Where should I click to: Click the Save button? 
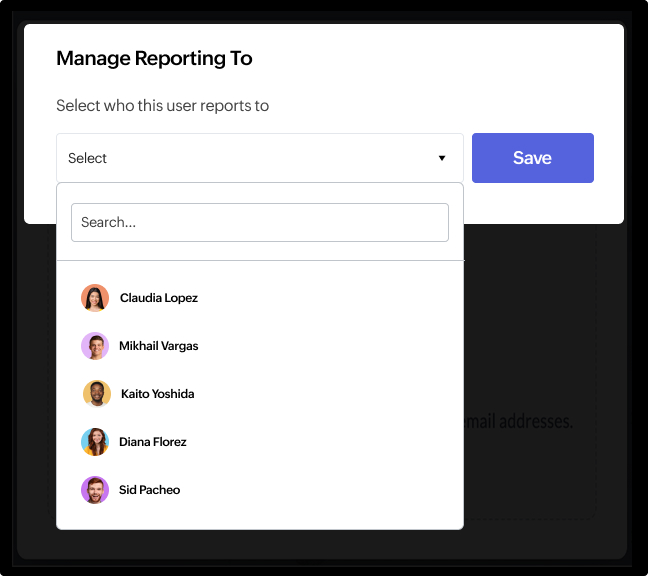click(x=532, y=158)
